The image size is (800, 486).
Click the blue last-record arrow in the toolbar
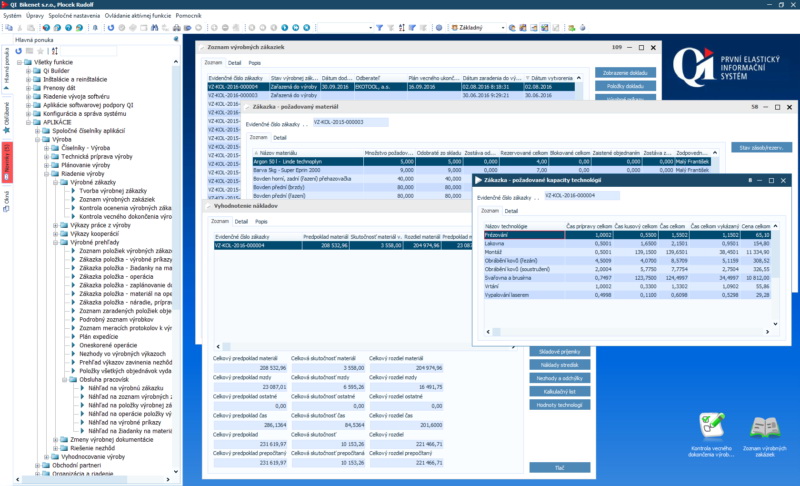tap(306, 28)
